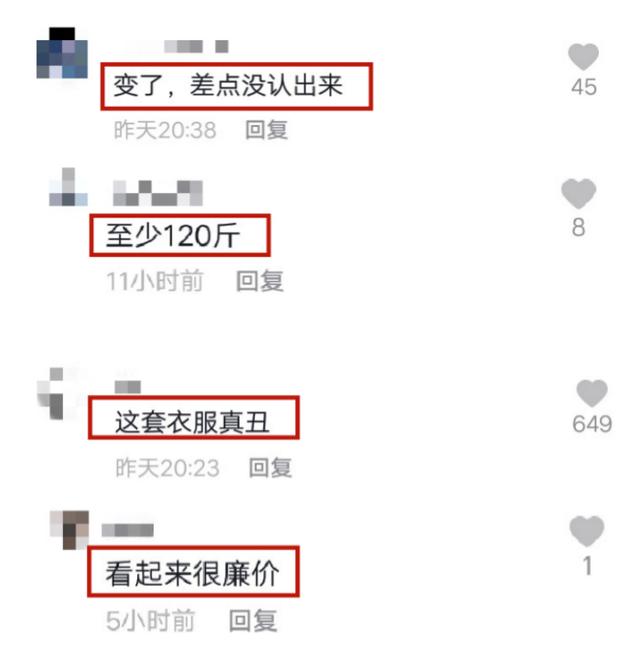Like the '看起来很廉价' comment
Viewport: 640px width, 660px height.
click(587, 531)
